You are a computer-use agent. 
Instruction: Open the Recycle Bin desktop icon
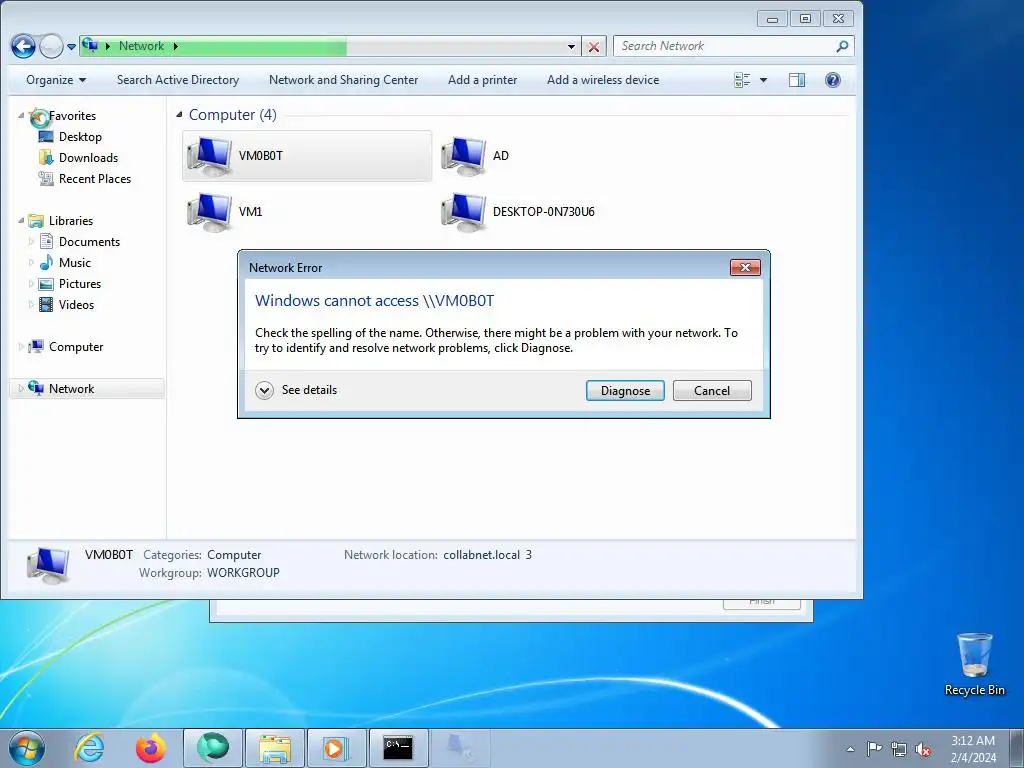click(974, 664)
